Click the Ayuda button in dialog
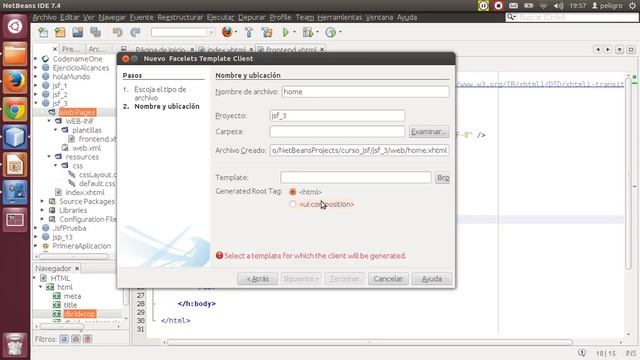The image size is (640, 360). (x=431, y=279)
